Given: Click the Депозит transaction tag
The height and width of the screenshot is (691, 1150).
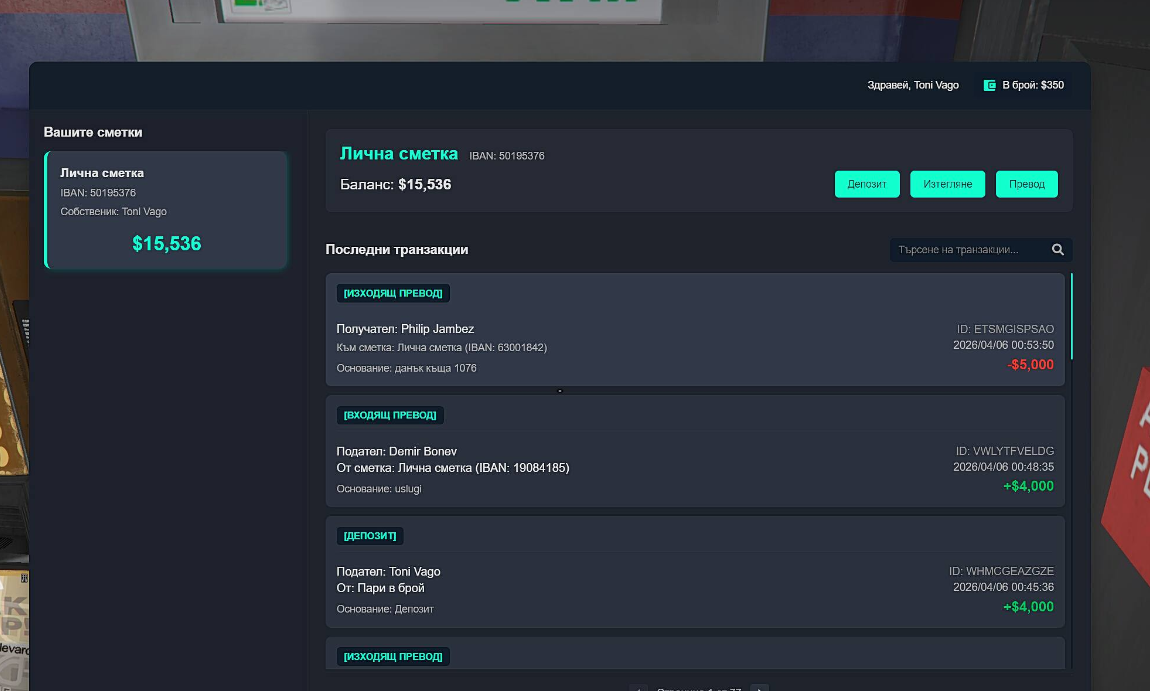Looking at the screenshot, I should [x=370, y=535].
